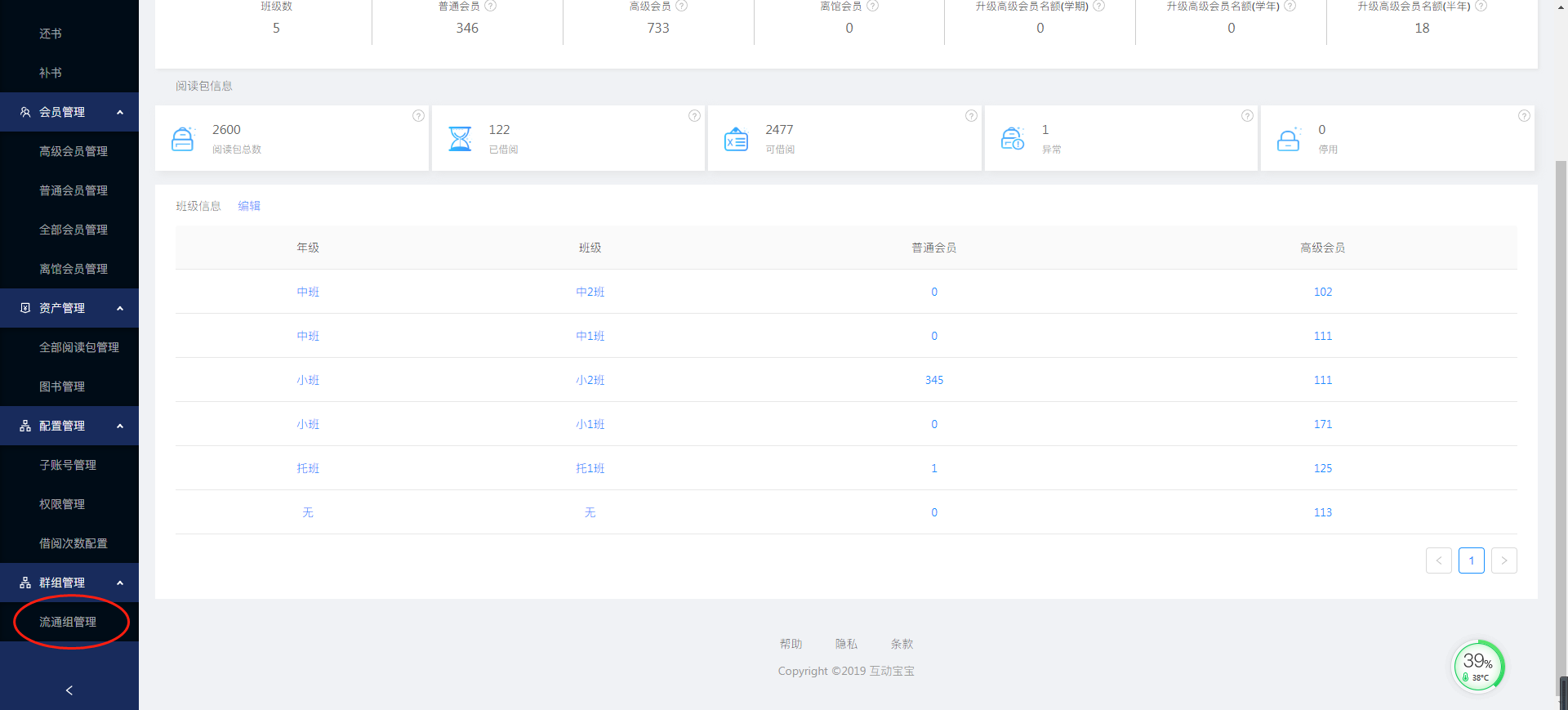This screenshot has height=710, width=1568.
Task: Collapse the sidebar with the left arrow
Action: (x=69, y=690)
